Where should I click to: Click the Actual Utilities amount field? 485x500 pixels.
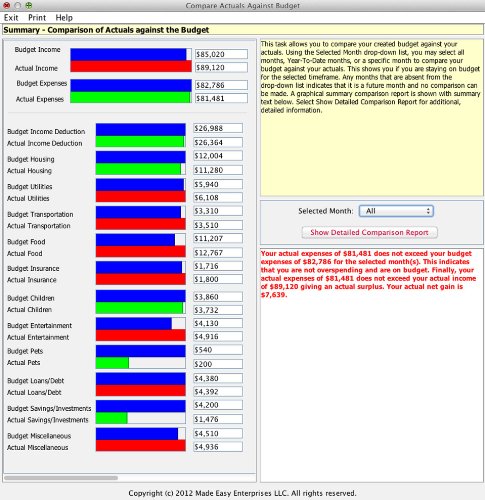coord(218,198)
